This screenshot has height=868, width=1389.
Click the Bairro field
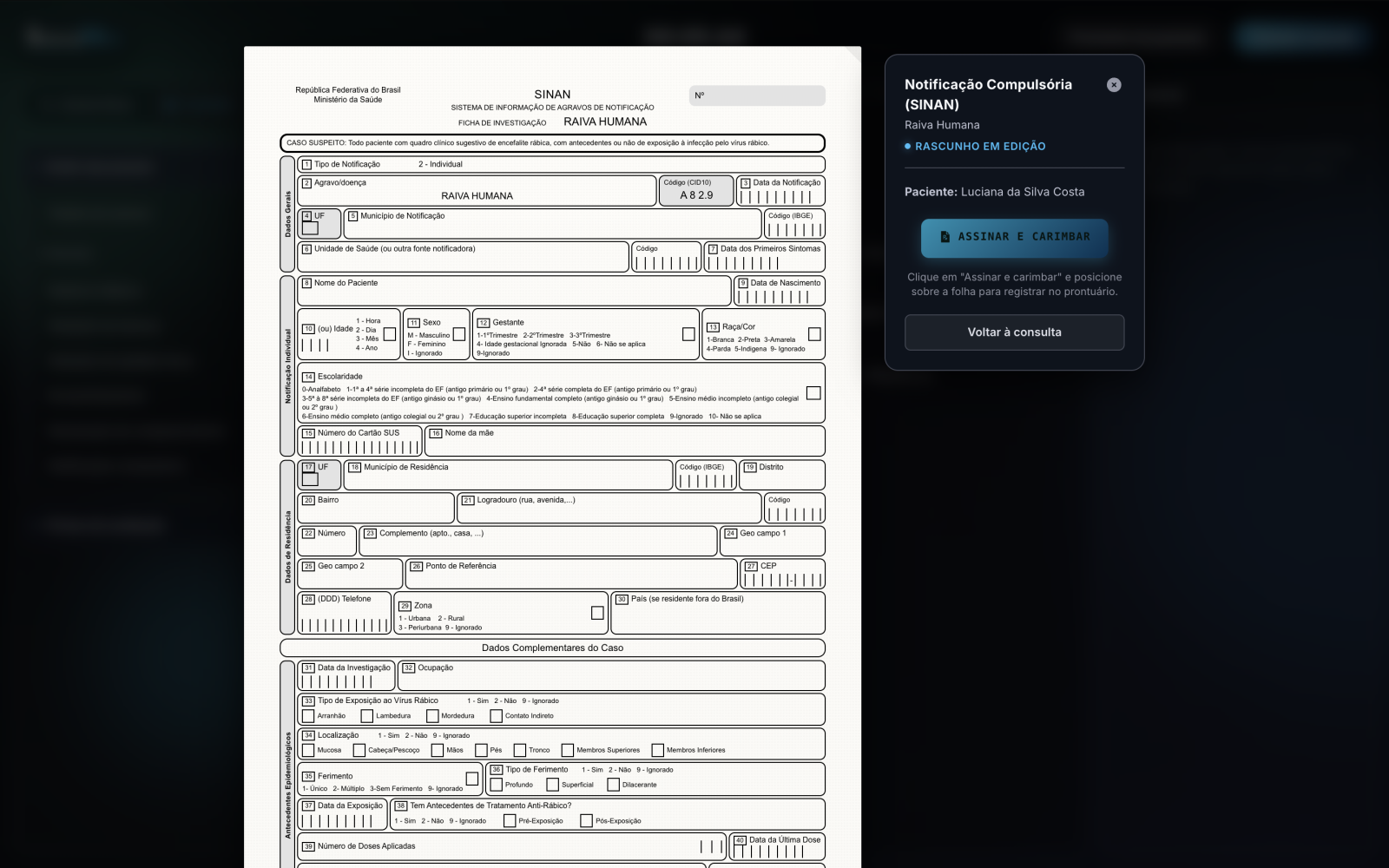376,508
